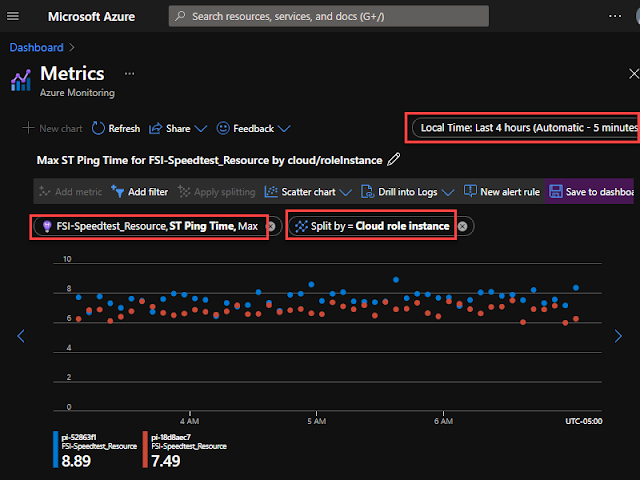Click the 6 AM axis label

coord(443,421)
